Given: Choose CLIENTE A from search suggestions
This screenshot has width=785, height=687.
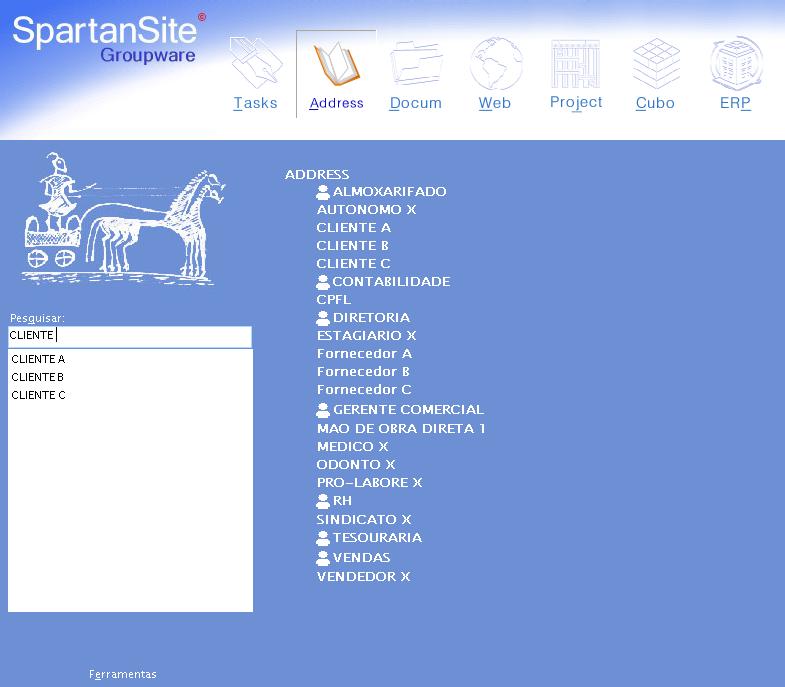Looking at the screenshot, I should click(x=38, y=359).
